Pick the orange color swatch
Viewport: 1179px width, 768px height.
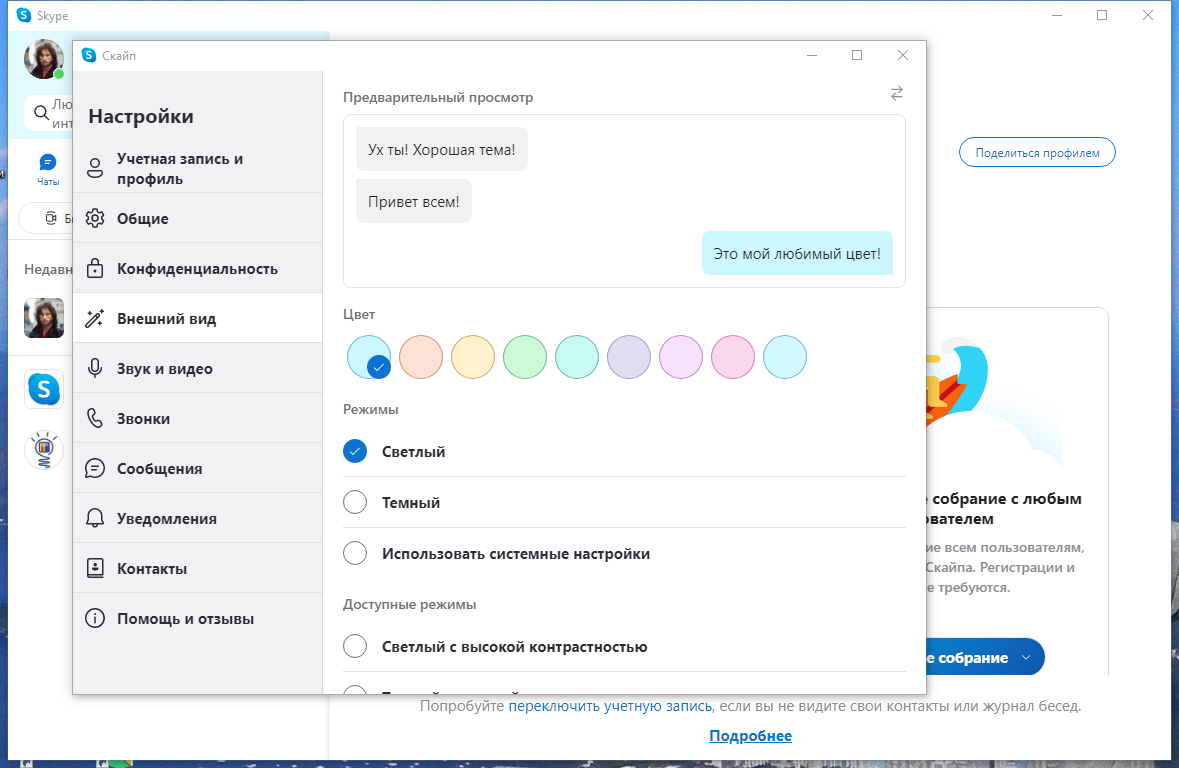click(x=420, y=357)
